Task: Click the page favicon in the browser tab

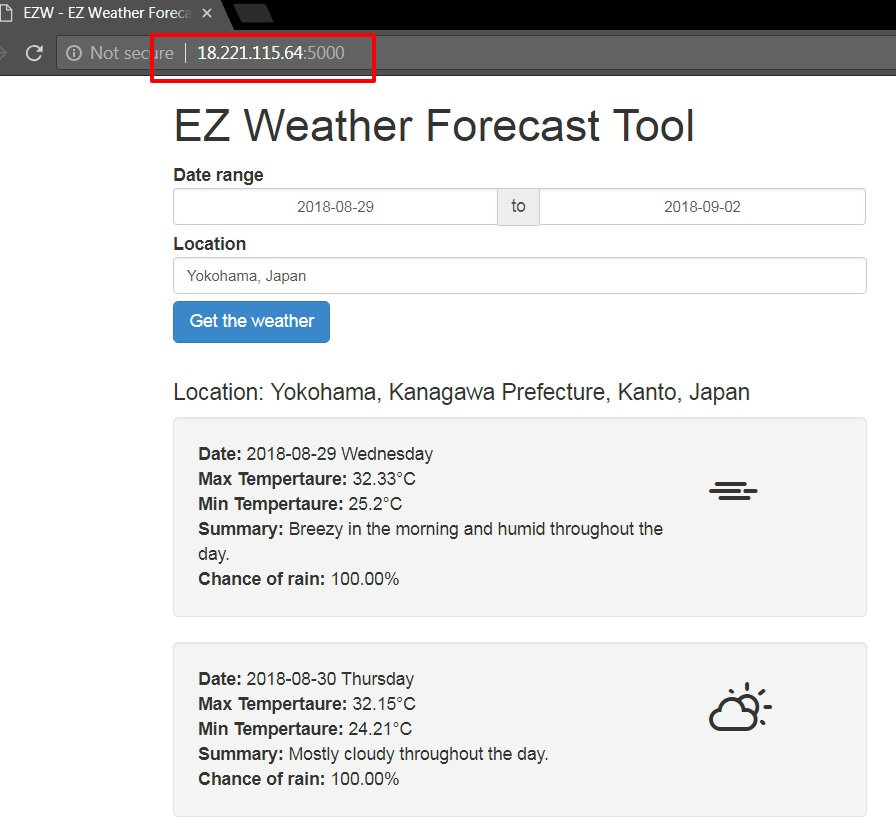Action: 6,14
